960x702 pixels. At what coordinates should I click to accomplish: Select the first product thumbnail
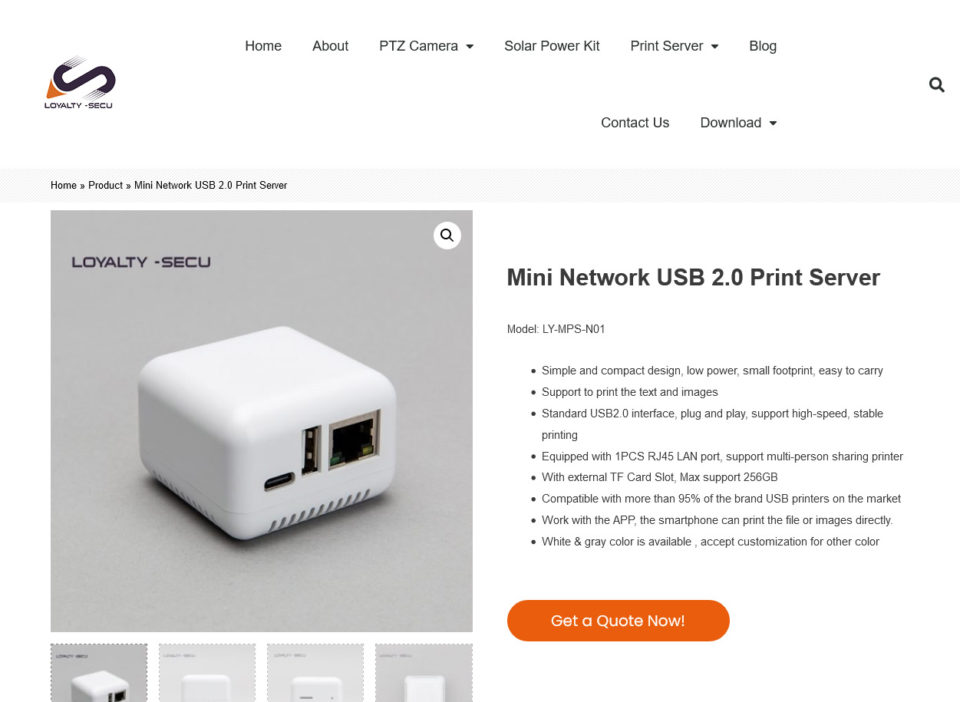(99, 673)
